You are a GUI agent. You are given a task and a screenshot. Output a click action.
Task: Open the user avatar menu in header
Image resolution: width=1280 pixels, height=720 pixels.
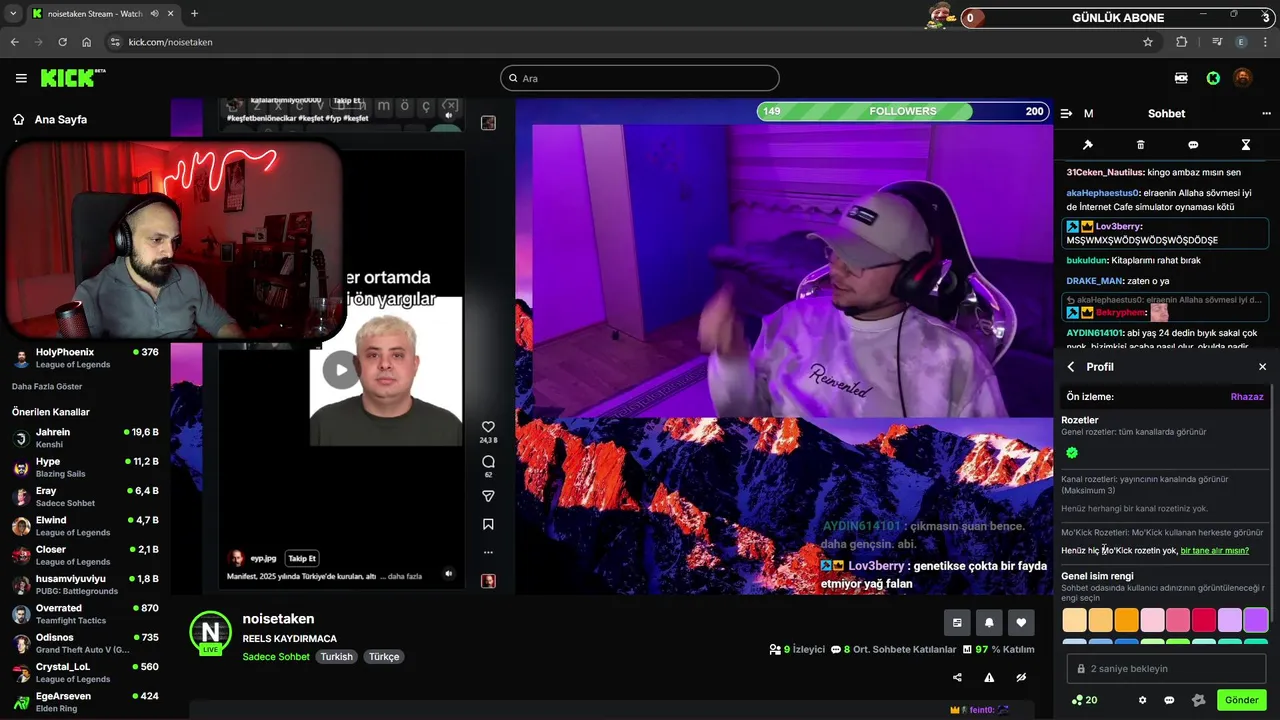pos(1242,78)
